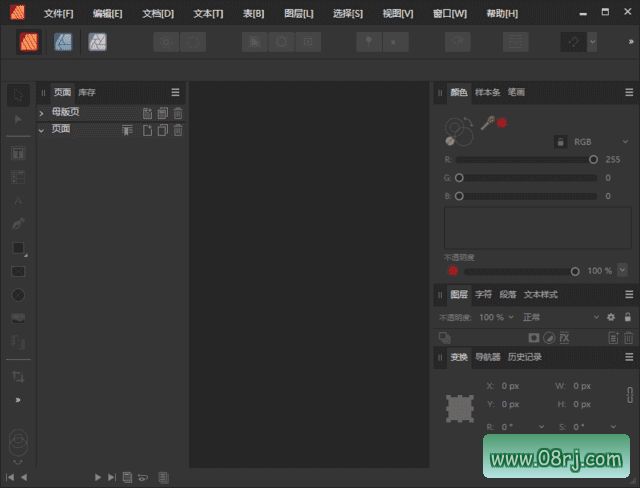Open the 文件[F] menu

pos(59,14)
